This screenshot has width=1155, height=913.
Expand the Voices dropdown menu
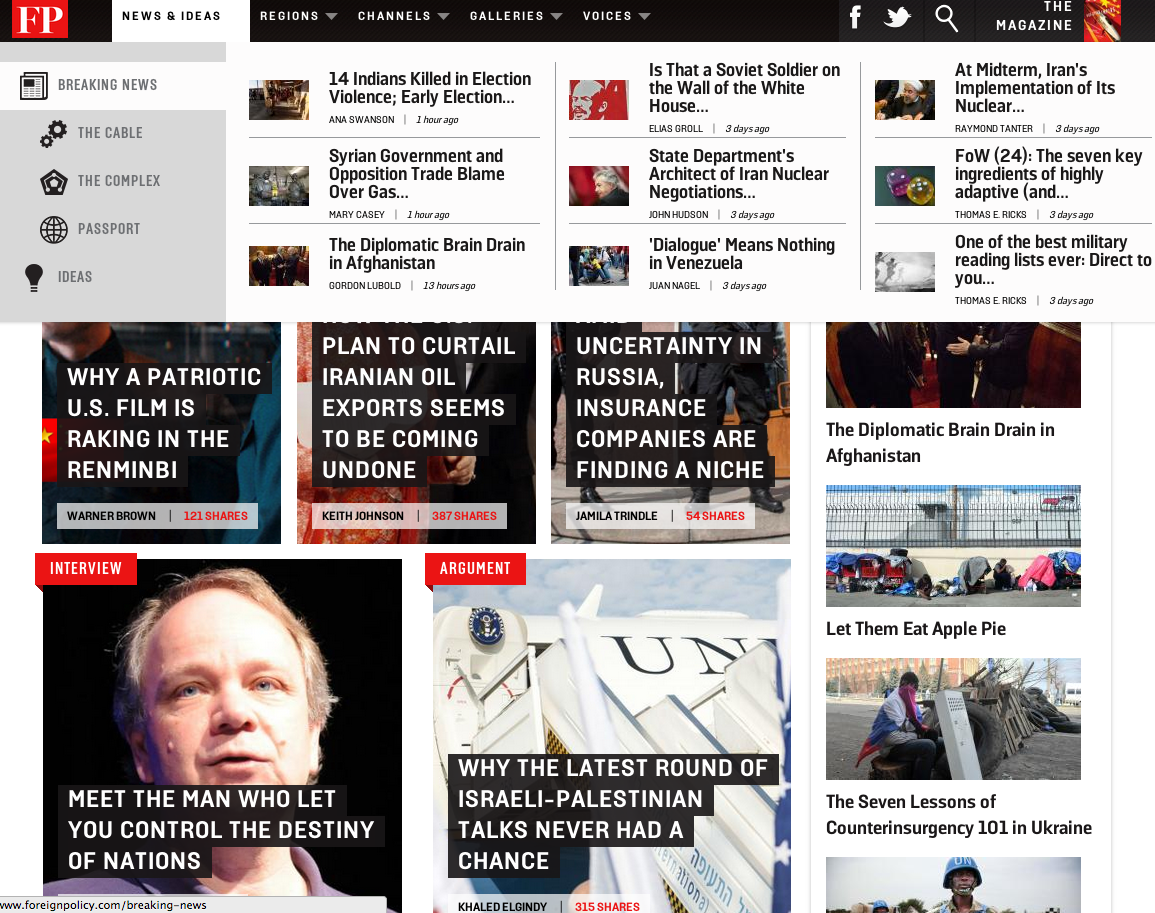[616, 16]
